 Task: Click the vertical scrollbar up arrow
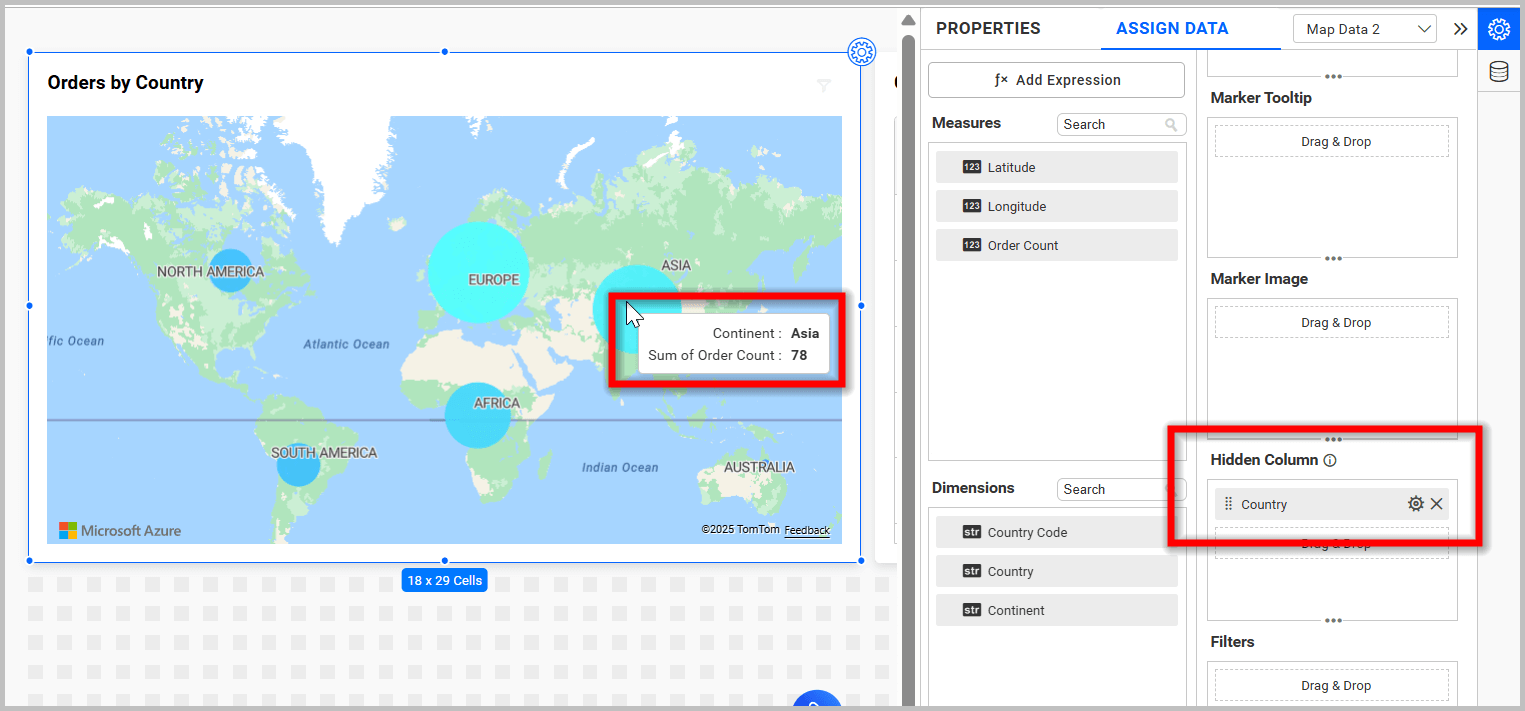(x=908, y=20)
